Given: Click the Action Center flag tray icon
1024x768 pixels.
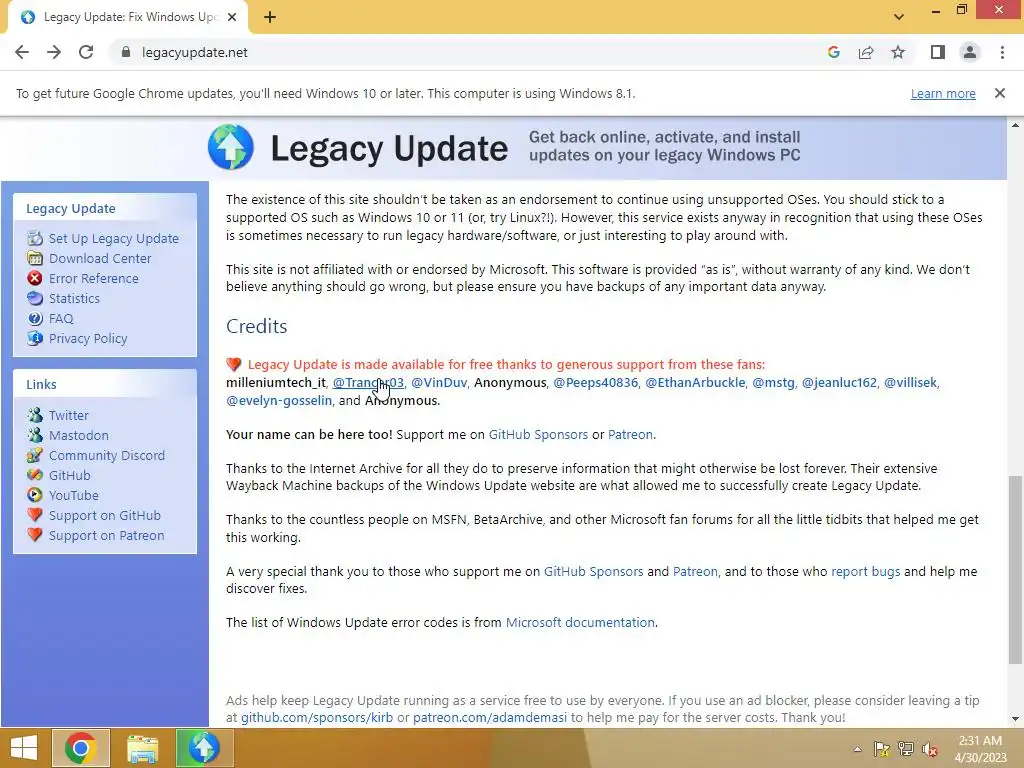Looking at the screenshot, I should (882, 749).
